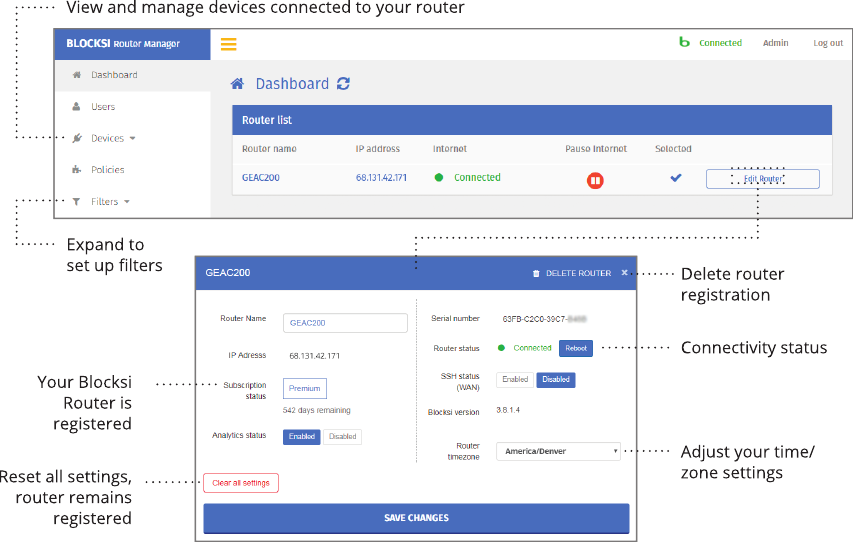853x542 pixels.
Task: Click the Selected checkmark for GEAC200
Action: [676, 177]
